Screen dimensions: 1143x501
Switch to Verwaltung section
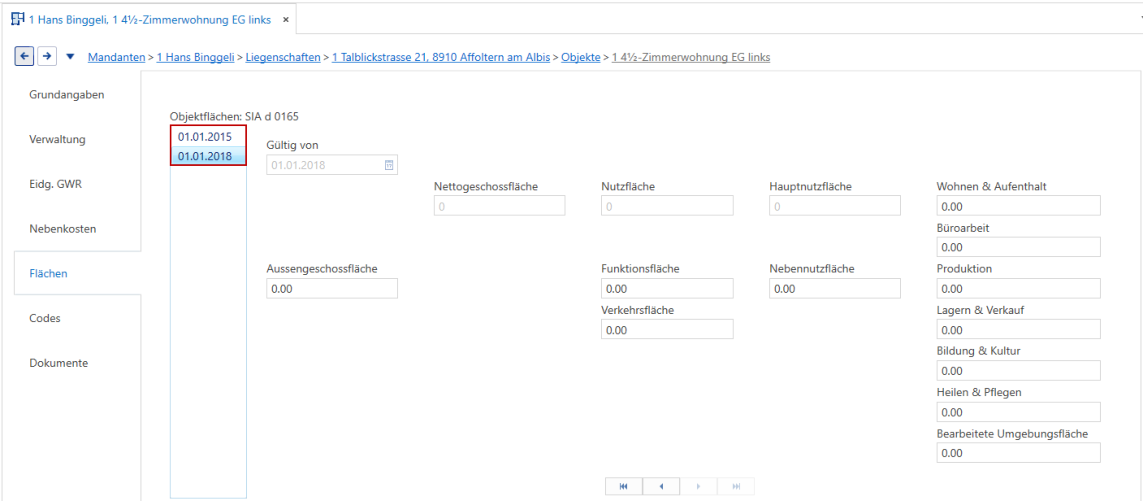coord(58,139)
